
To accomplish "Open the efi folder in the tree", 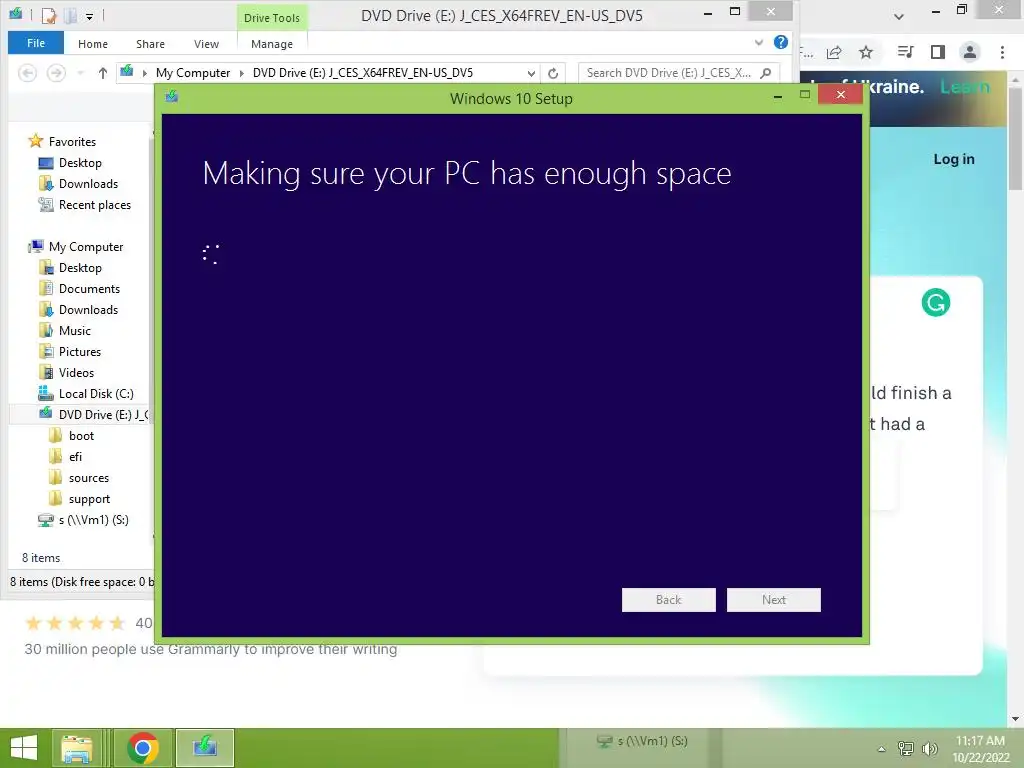I will [x=75, y=456].
